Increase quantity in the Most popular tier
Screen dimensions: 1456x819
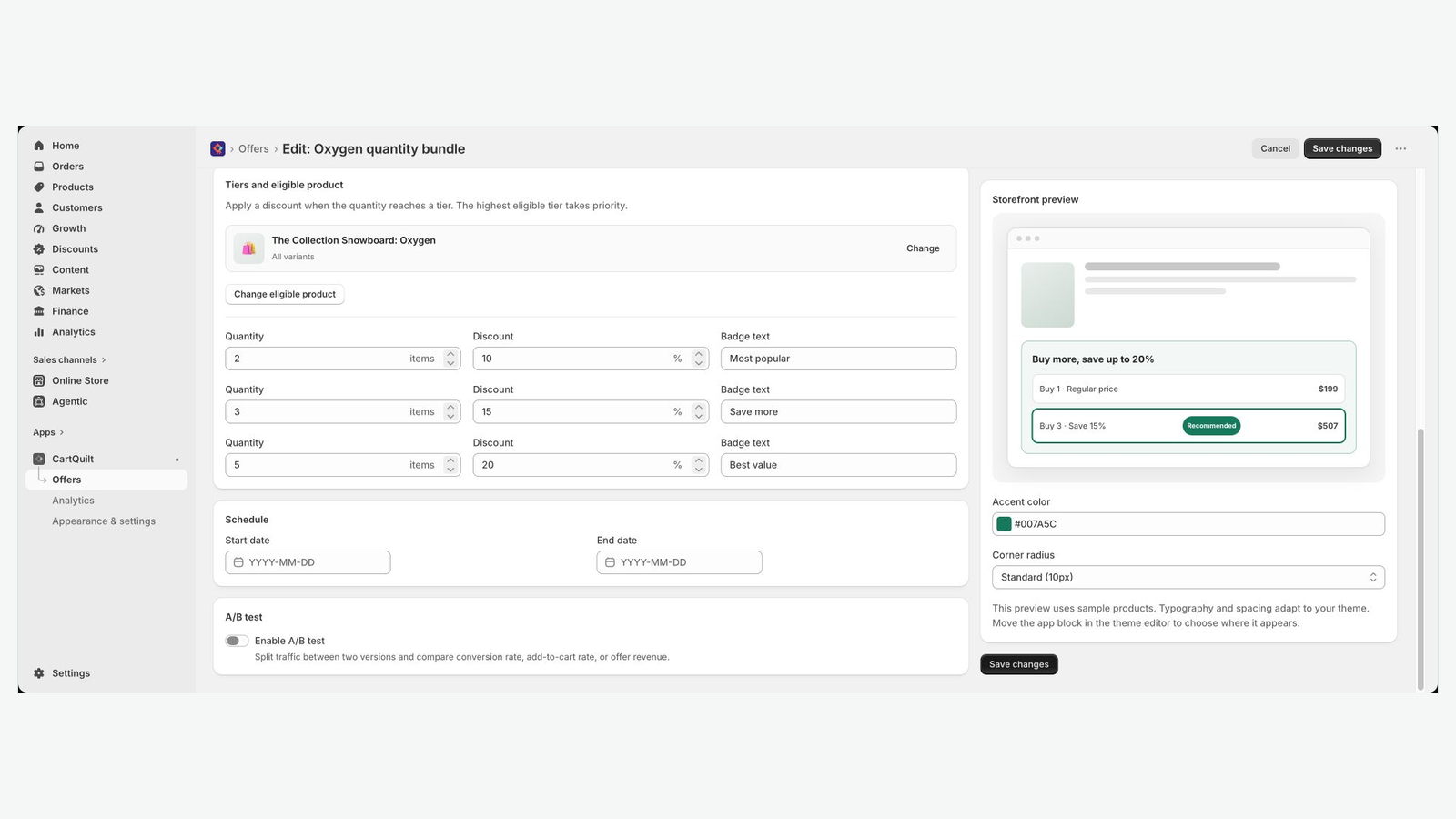pyautogui.click(x=450, y=354)
